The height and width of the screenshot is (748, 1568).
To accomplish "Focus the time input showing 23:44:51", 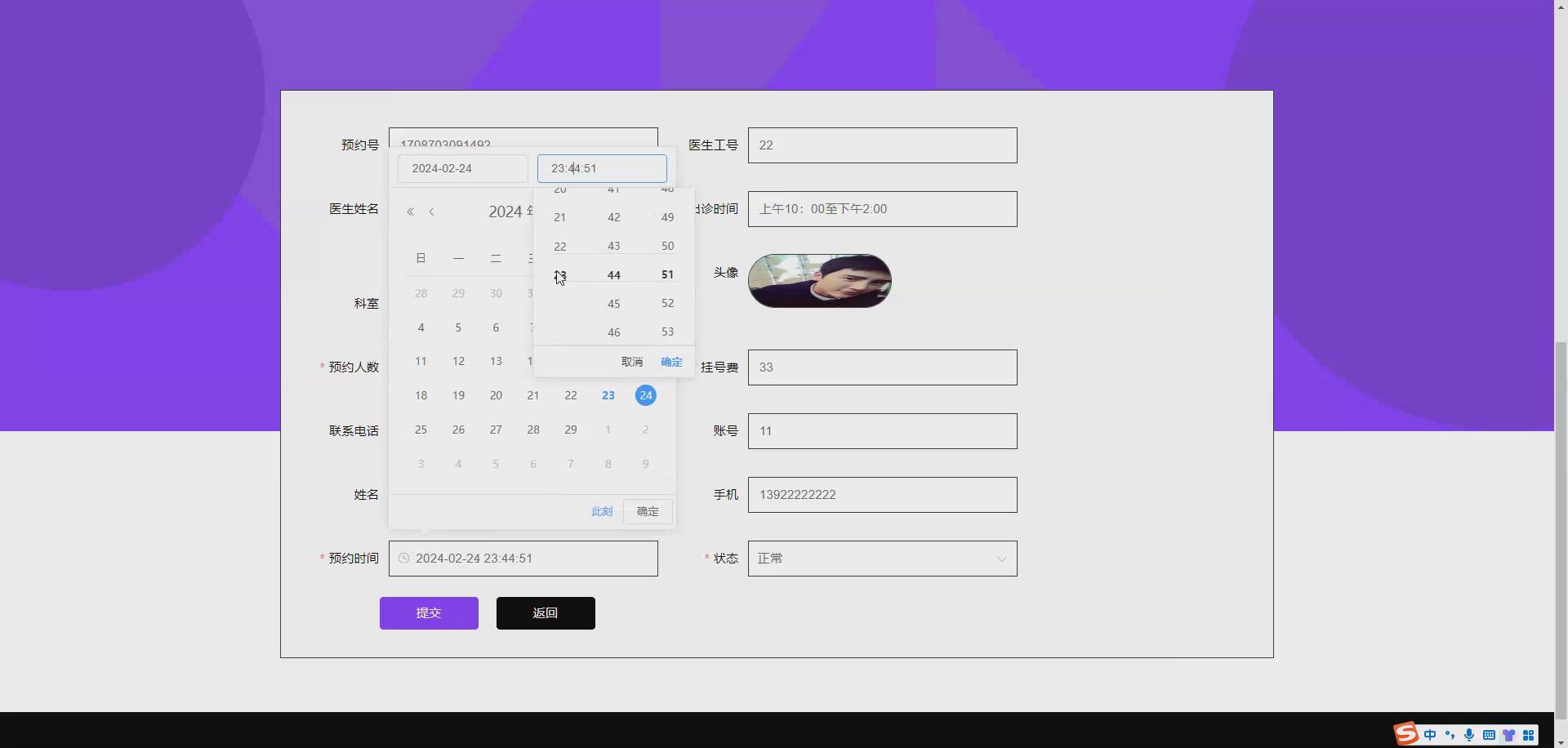I will pos(602,168).
